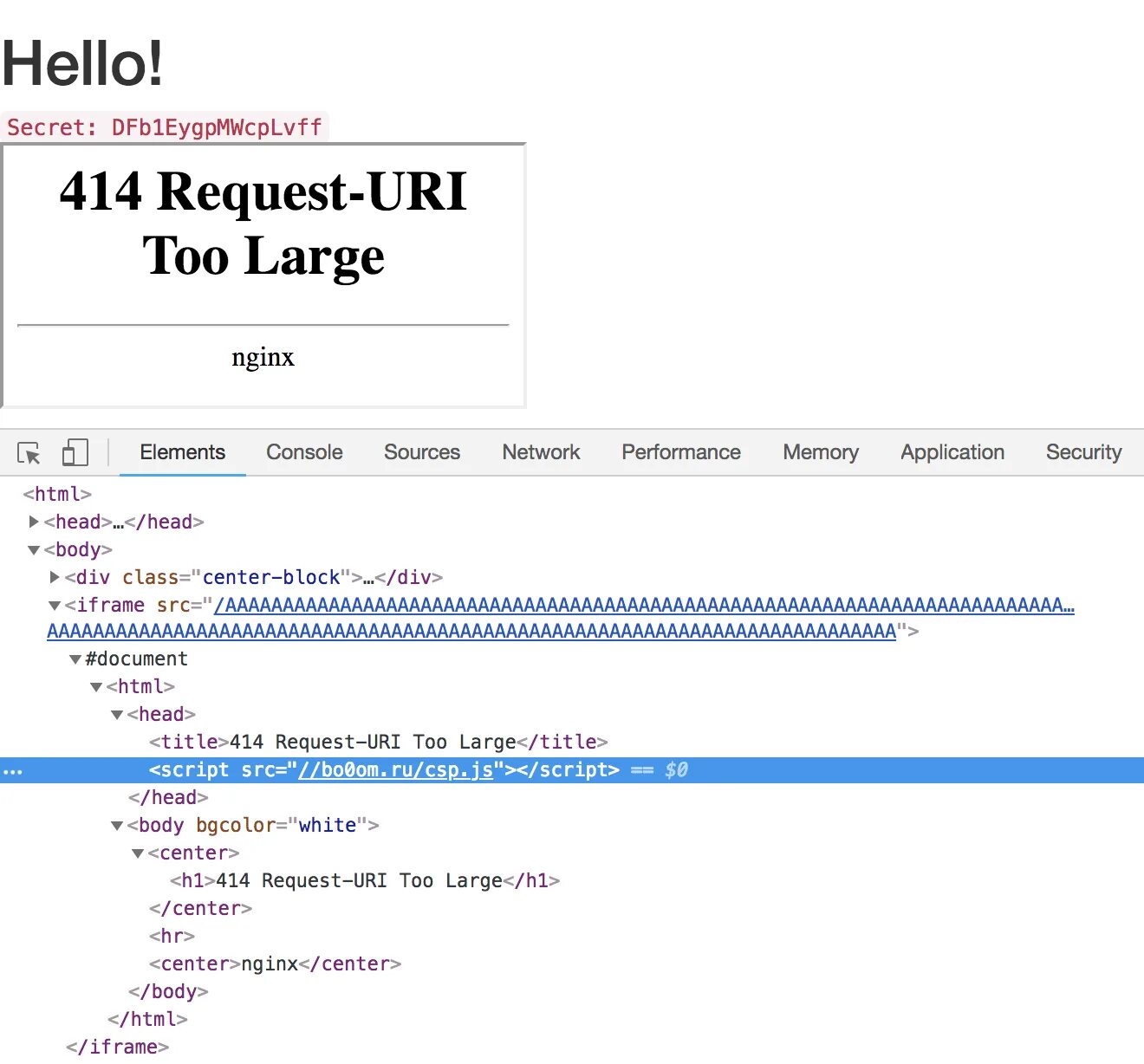Collapse the iframe's html node
Viewport: 1144px width, 1064px height.
click(x=96, y=687)
